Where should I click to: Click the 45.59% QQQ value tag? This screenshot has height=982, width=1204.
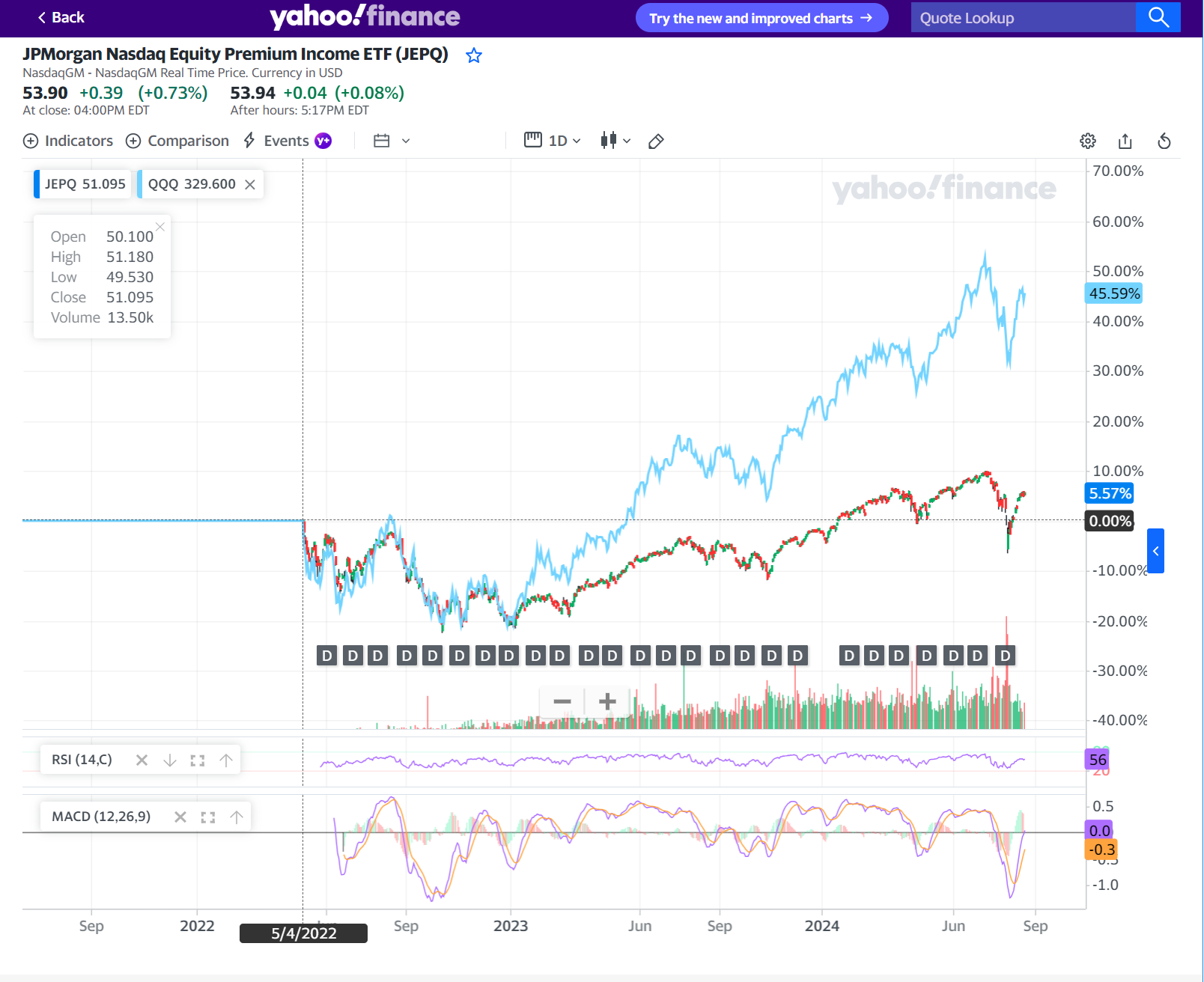pyautogui.click(x=1114, y=293)
